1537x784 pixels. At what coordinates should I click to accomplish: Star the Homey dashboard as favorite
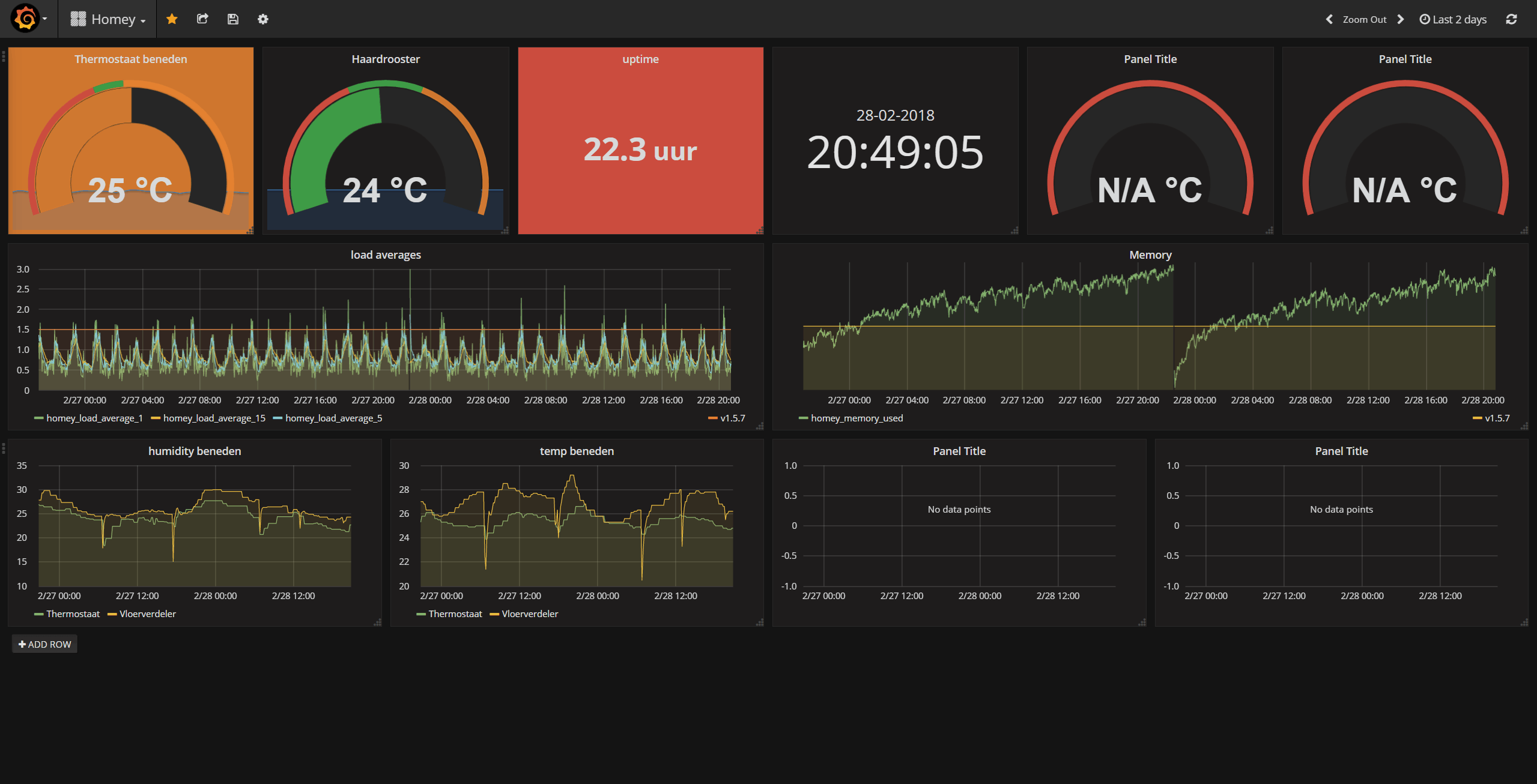tap(172, 19)
